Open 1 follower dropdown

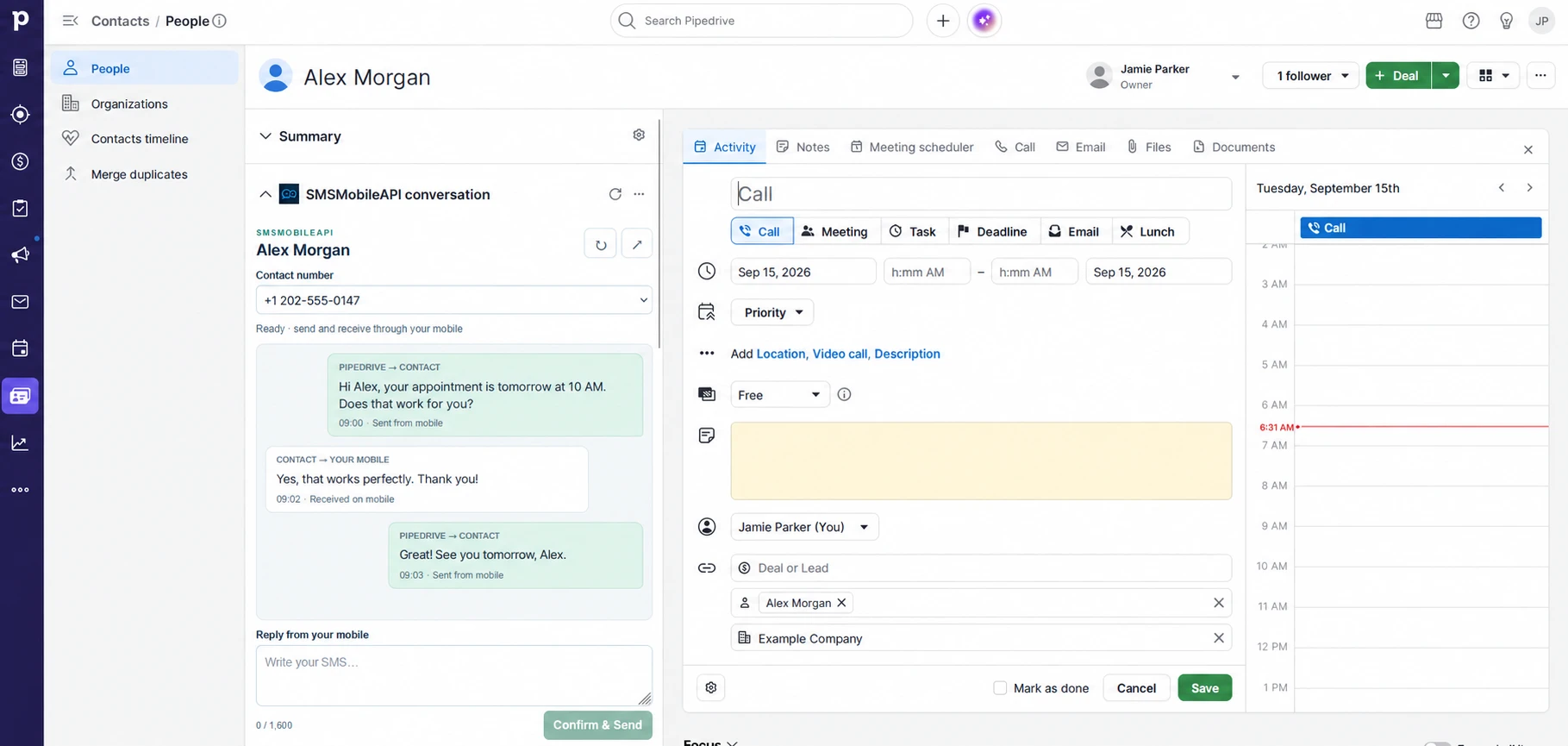pyautogui.click(x=1311, y=76)
